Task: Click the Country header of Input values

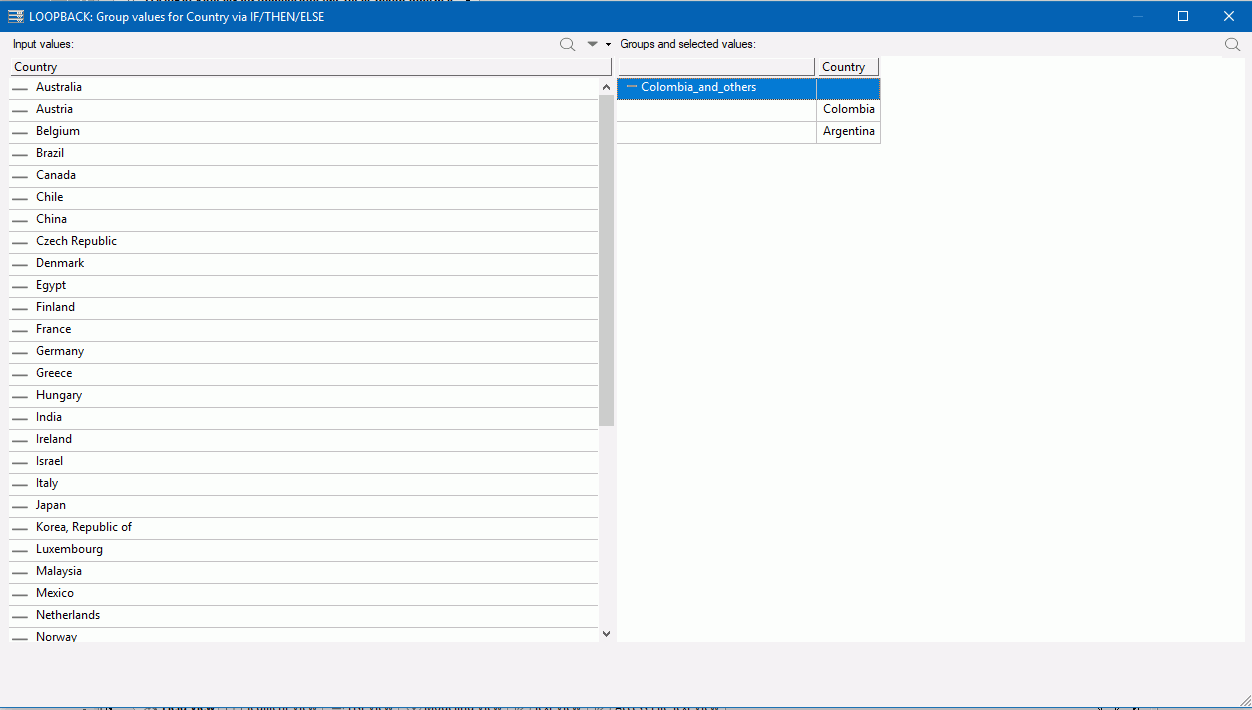Action: click(310, 67)
